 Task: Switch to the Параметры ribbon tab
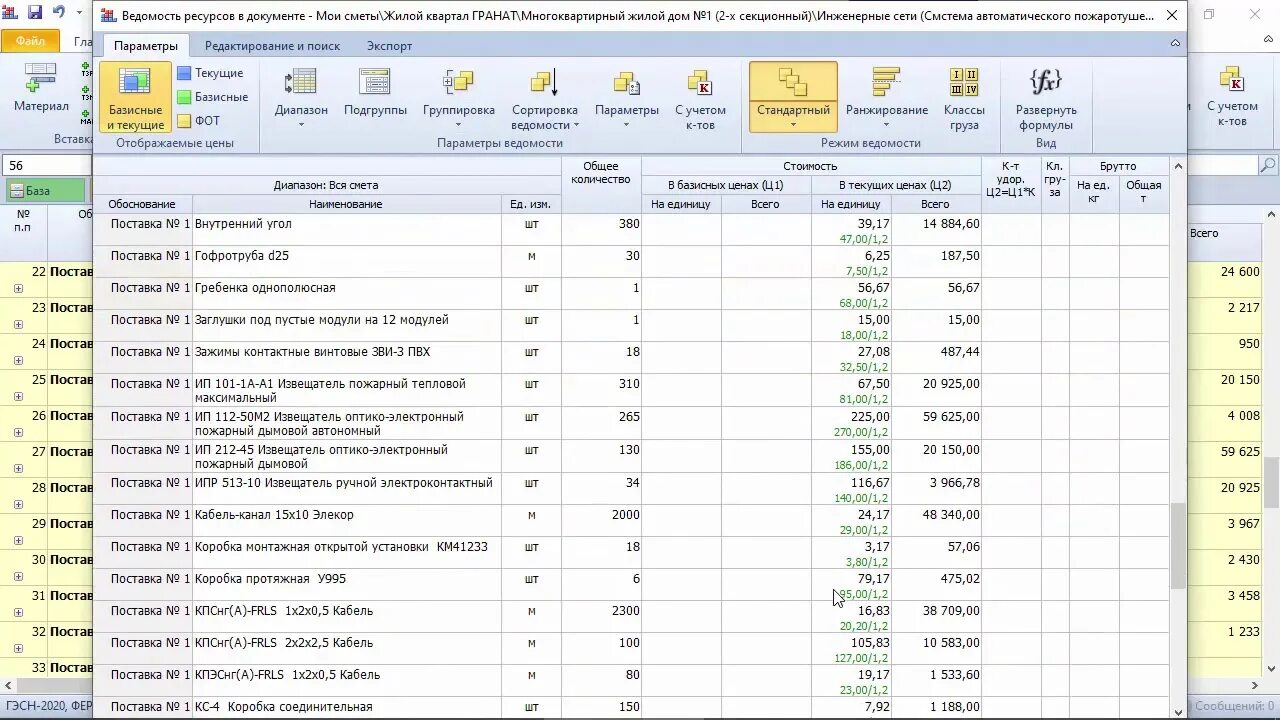click(x=146, y=46)
